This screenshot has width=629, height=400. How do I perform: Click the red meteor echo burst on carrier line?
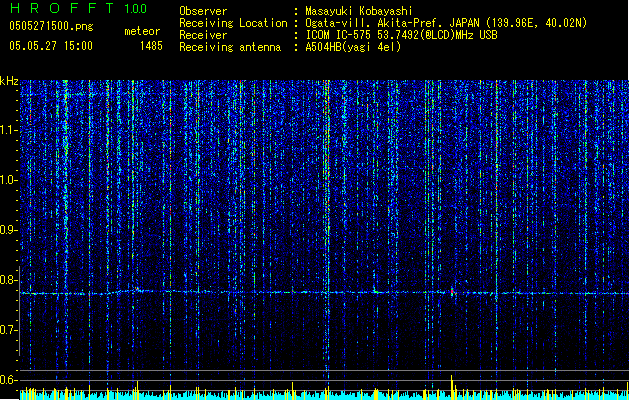pos(452,292)
